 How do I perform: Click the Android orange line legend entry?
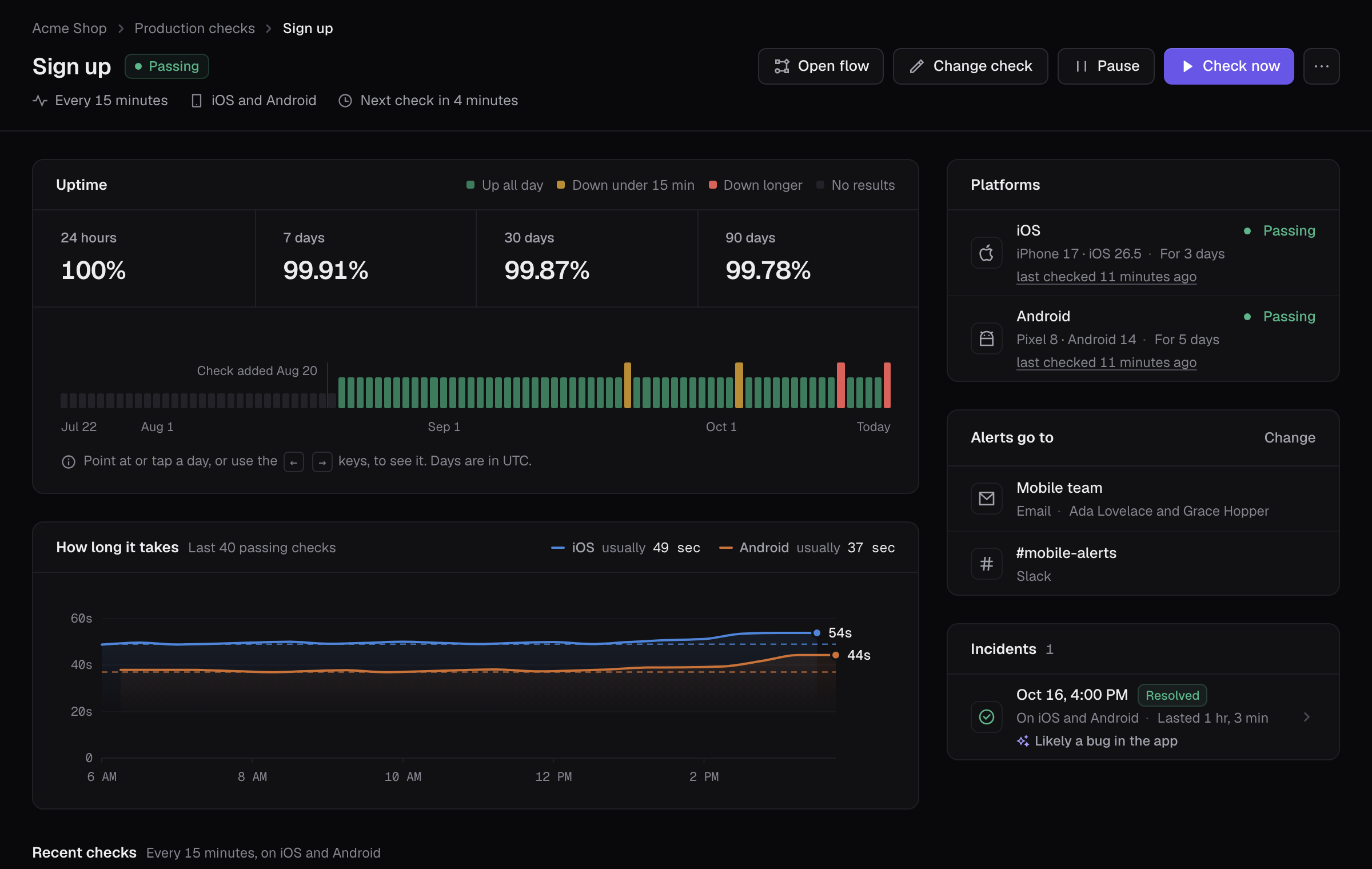pos(807,548)
